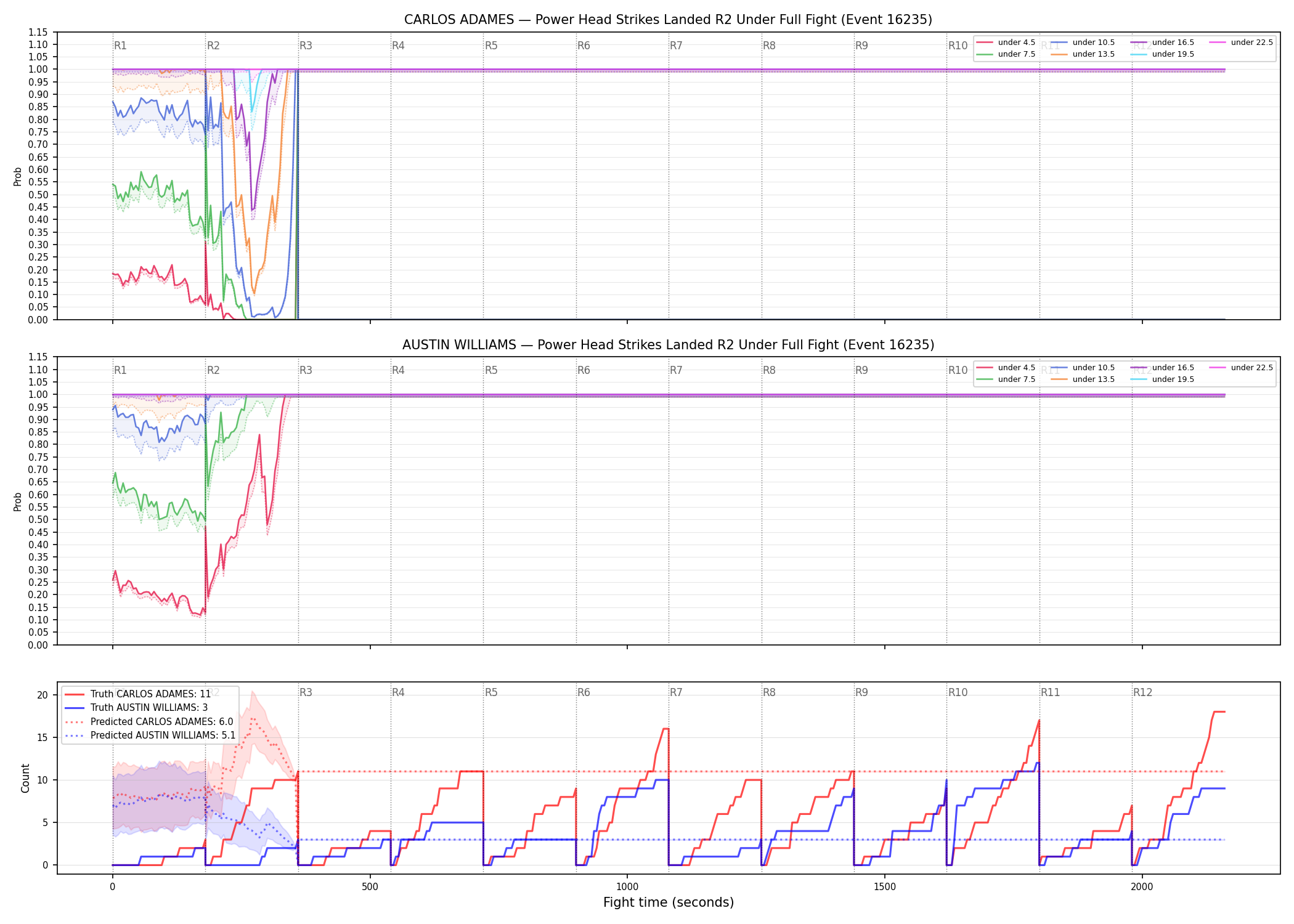Click the 'Count' y-axis label
Viewport: 1294px width, 924px height.
pos(25,778)
